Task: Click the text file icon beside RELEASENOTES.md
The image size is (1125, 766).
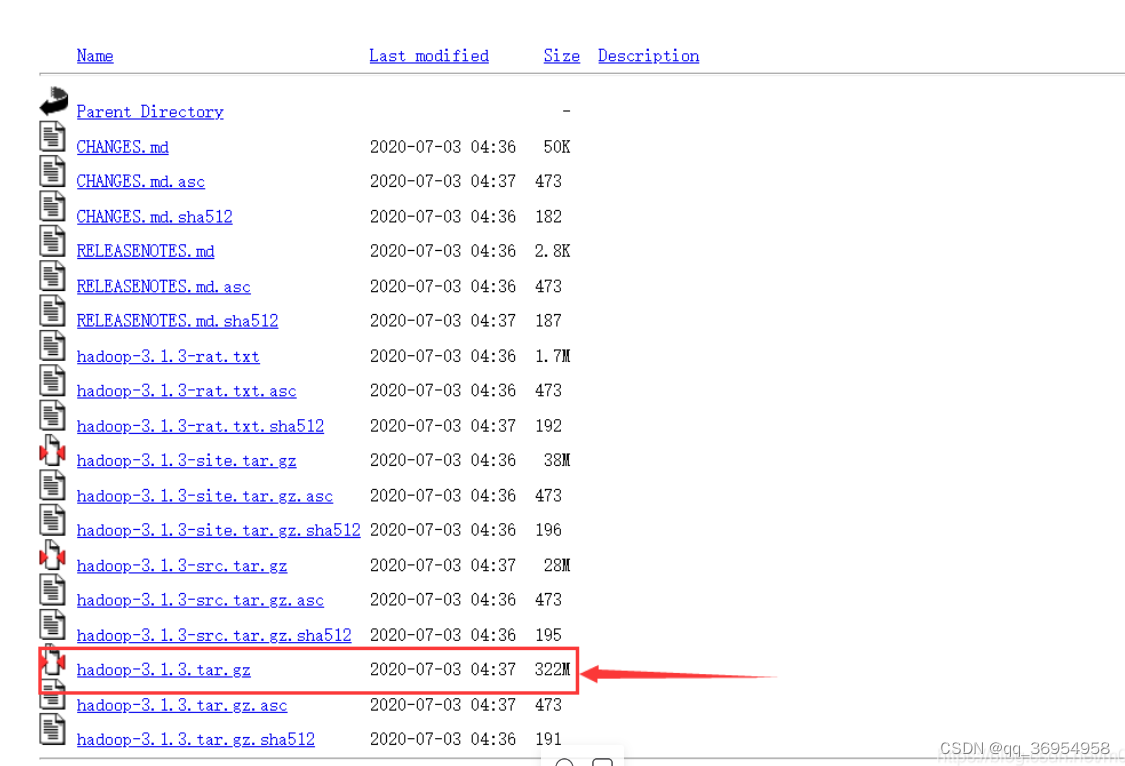Action: pyautogui.click(x=51, y=241)
